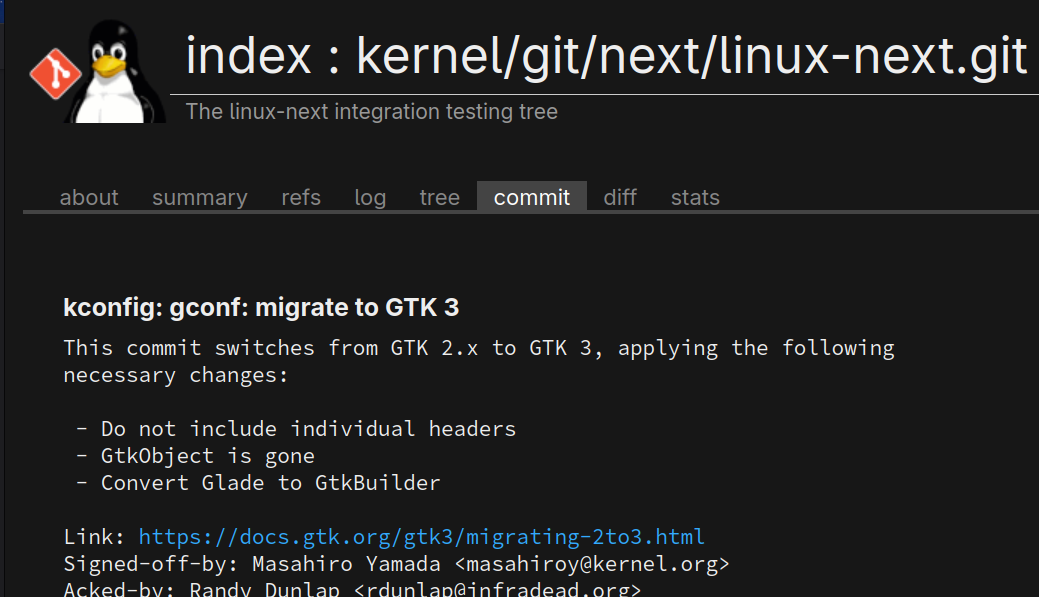Open the refs tab
Screen dimensions: 1039x597
[x=301, y=197]
